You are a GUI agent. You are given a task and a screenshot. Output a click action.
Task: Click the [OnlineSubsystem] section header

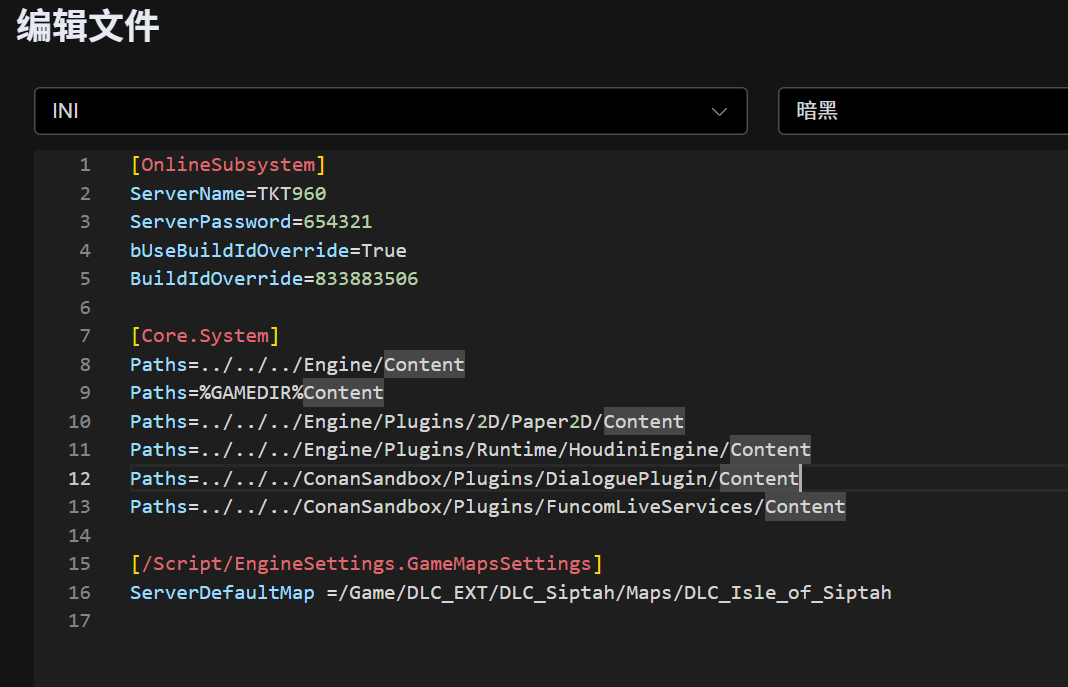coord(228,165)
